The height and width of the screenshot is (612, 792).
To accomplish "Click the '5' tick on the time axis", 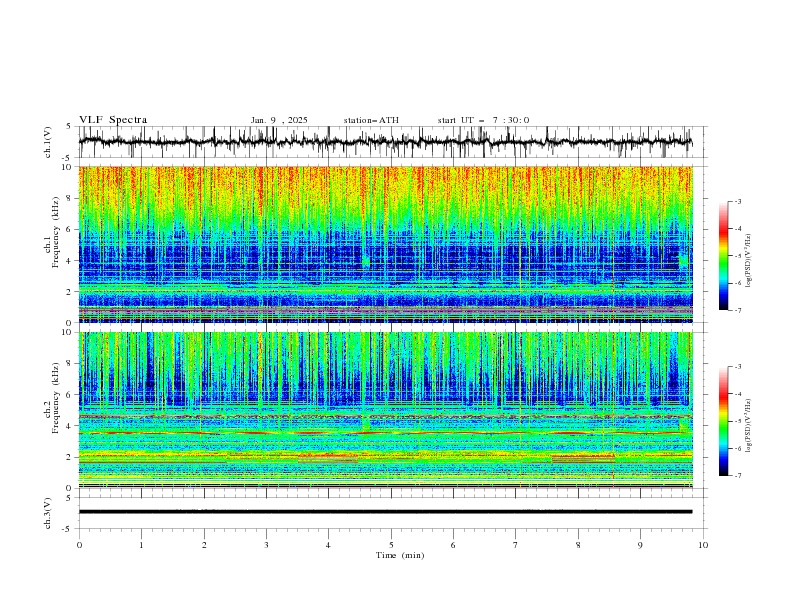I will (391, 545).
